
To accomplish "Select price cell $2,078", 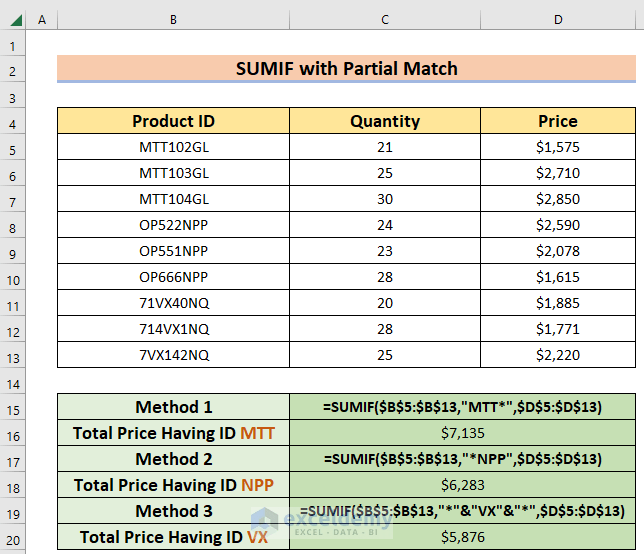I will coord(558,251).
